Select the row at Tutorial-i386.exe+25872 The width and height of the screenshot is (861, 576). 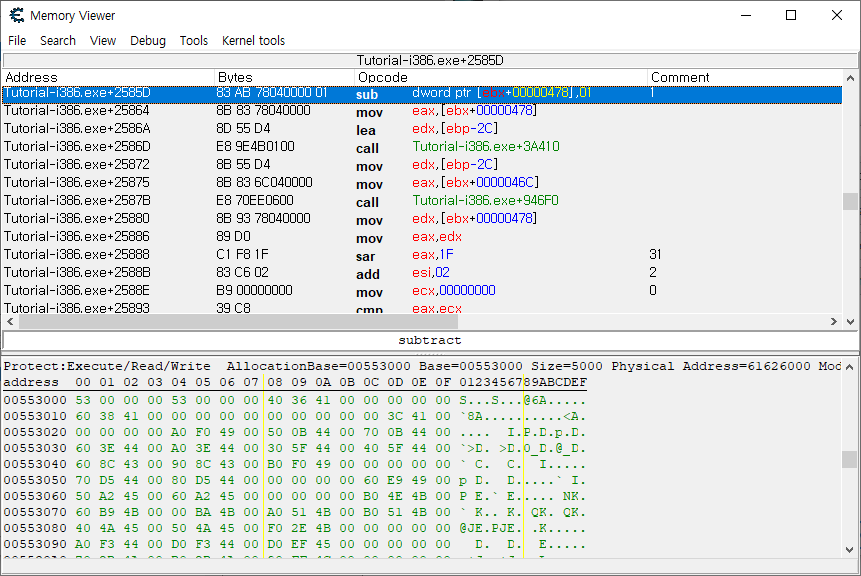point(422,165)
